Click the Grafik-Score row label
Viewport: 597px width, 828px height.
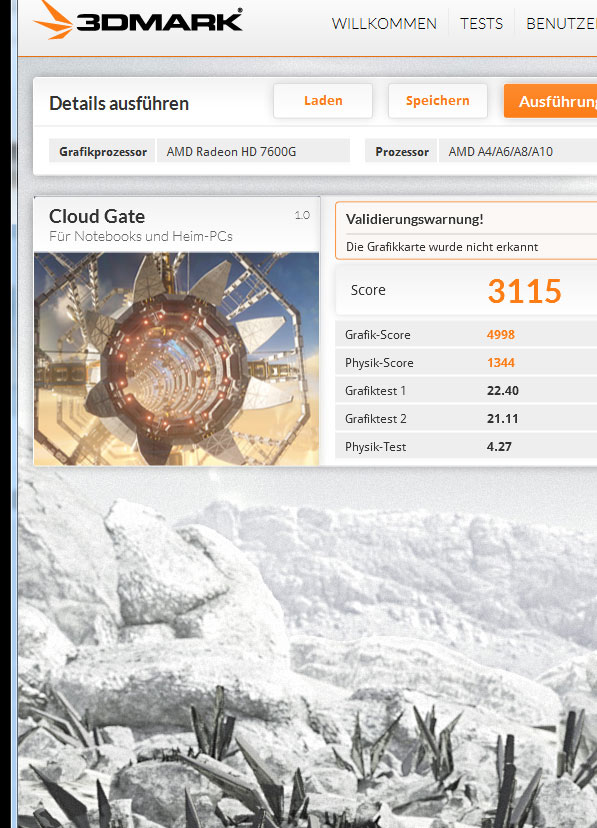coord(377,335)
